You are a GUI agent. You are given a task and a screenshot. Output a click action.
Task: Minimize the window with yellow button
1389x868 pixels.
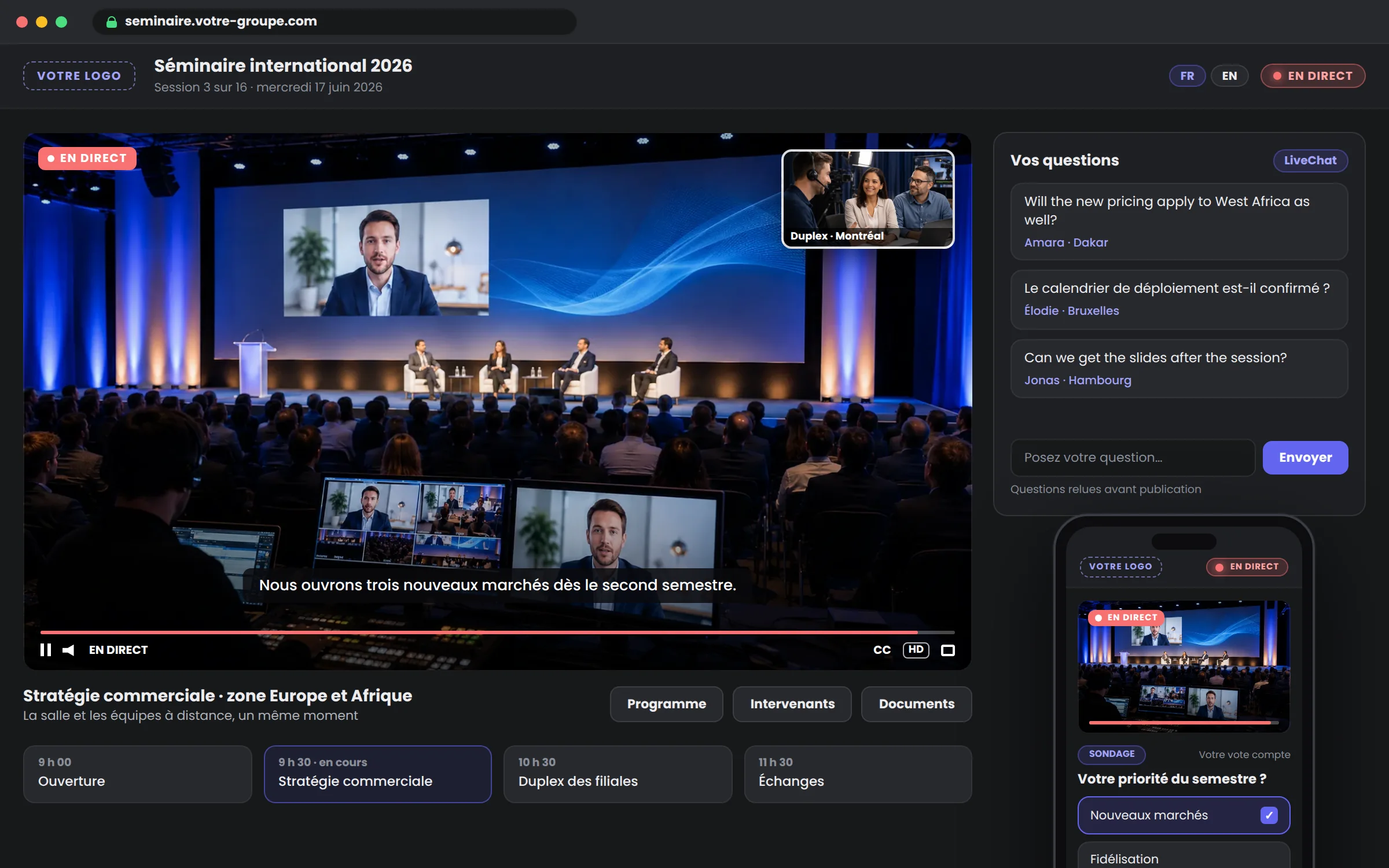[x=42, y=22]
